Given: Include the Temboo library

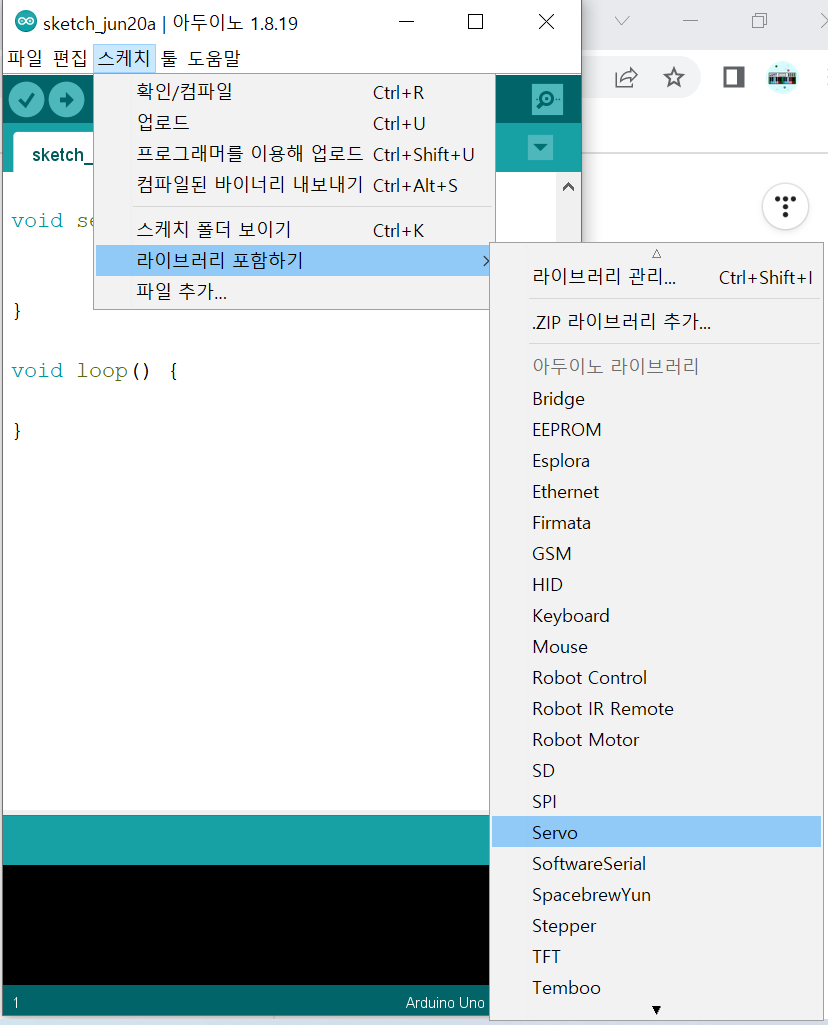Looking at the screenshot, I should (x=656, y=988).
